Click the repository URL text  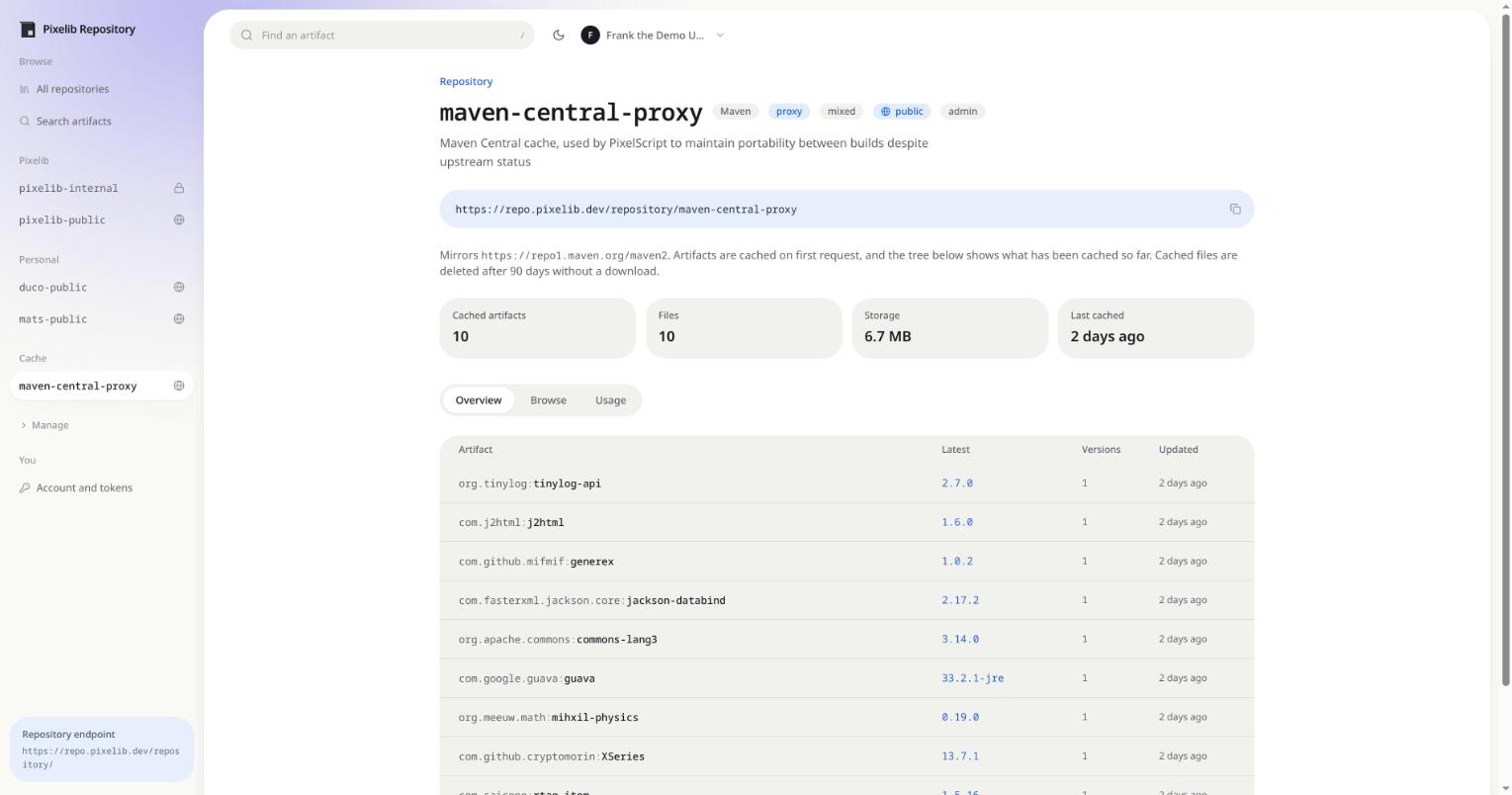click(626, 210)
